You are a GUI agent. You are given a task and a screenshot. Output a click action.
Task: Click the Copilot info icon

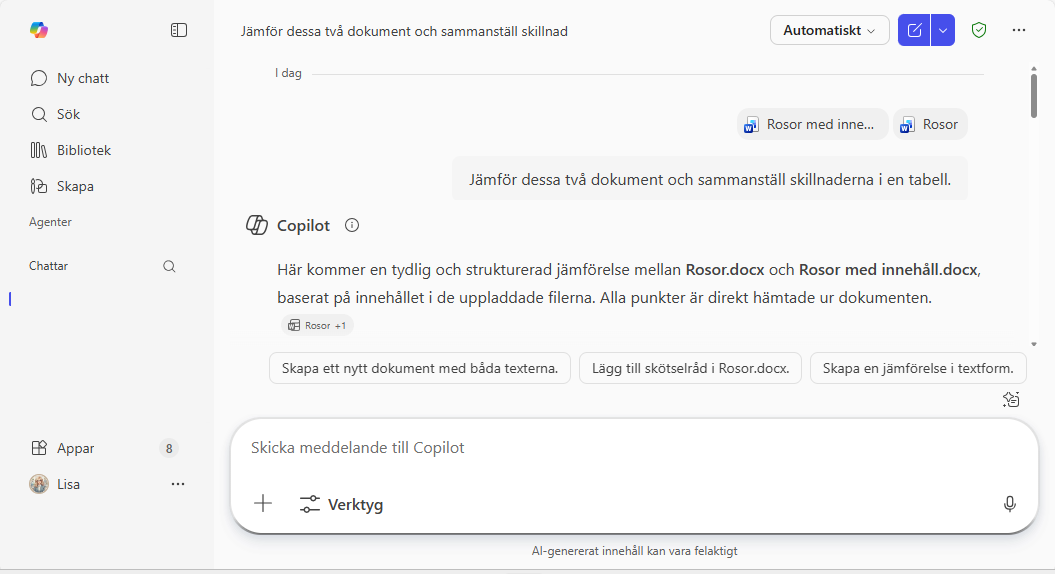pyautogui.click(x=352, y=225)
